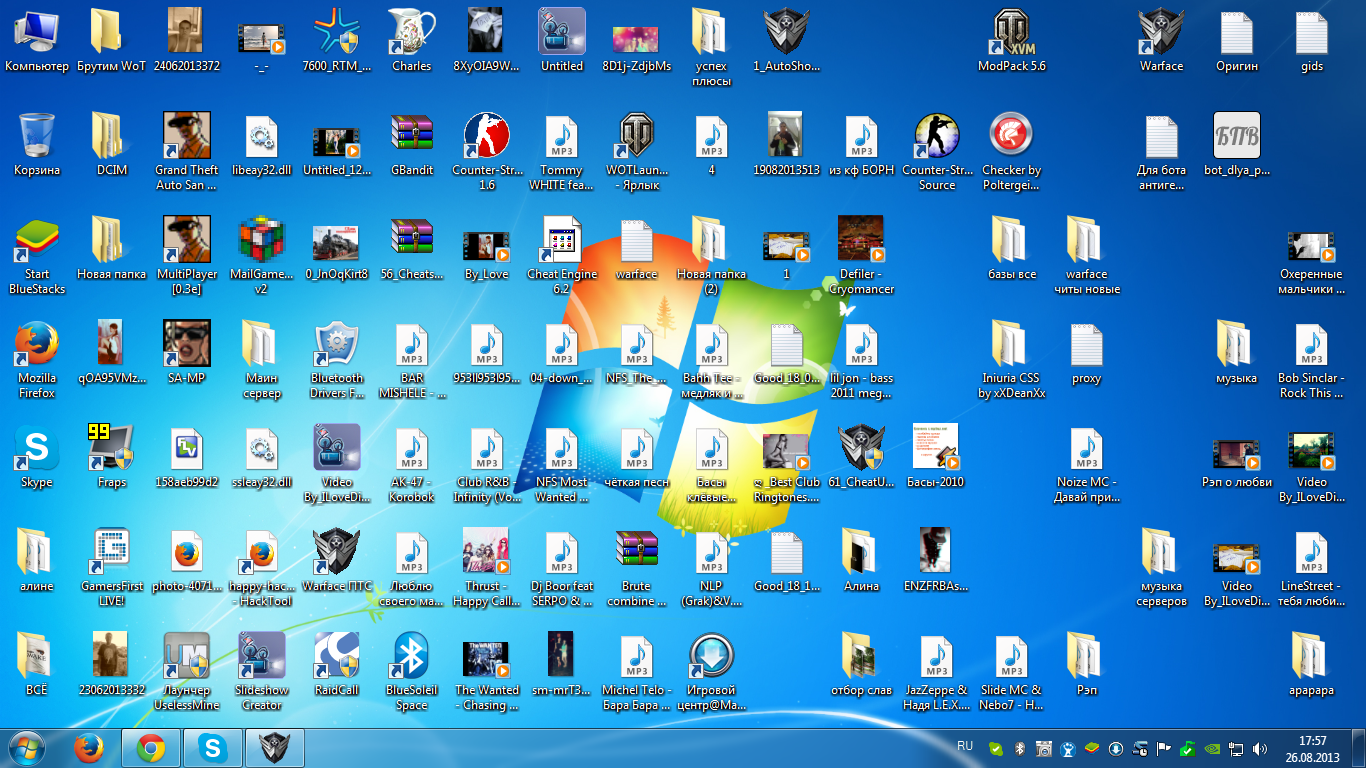This screenshot has height=768, width=1366.
Task: Click the BlueSoleil Space Bluetooth icon
Action: pyautogui.click(x=412, y=657)
